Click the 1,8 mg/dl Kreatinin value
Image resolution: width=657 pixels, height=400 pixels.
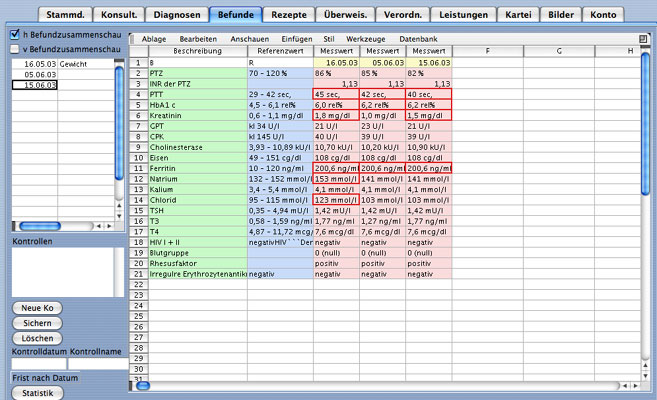[336, 116]
